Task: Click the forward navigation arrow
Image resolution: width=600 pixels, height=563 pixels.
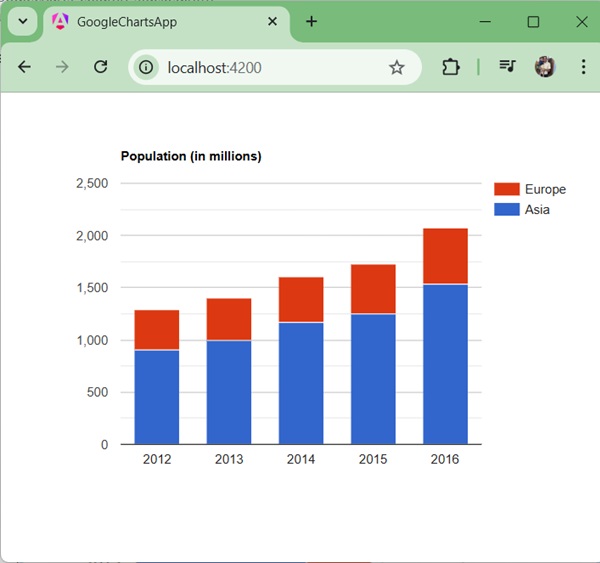Action: [x=62, y=67]
